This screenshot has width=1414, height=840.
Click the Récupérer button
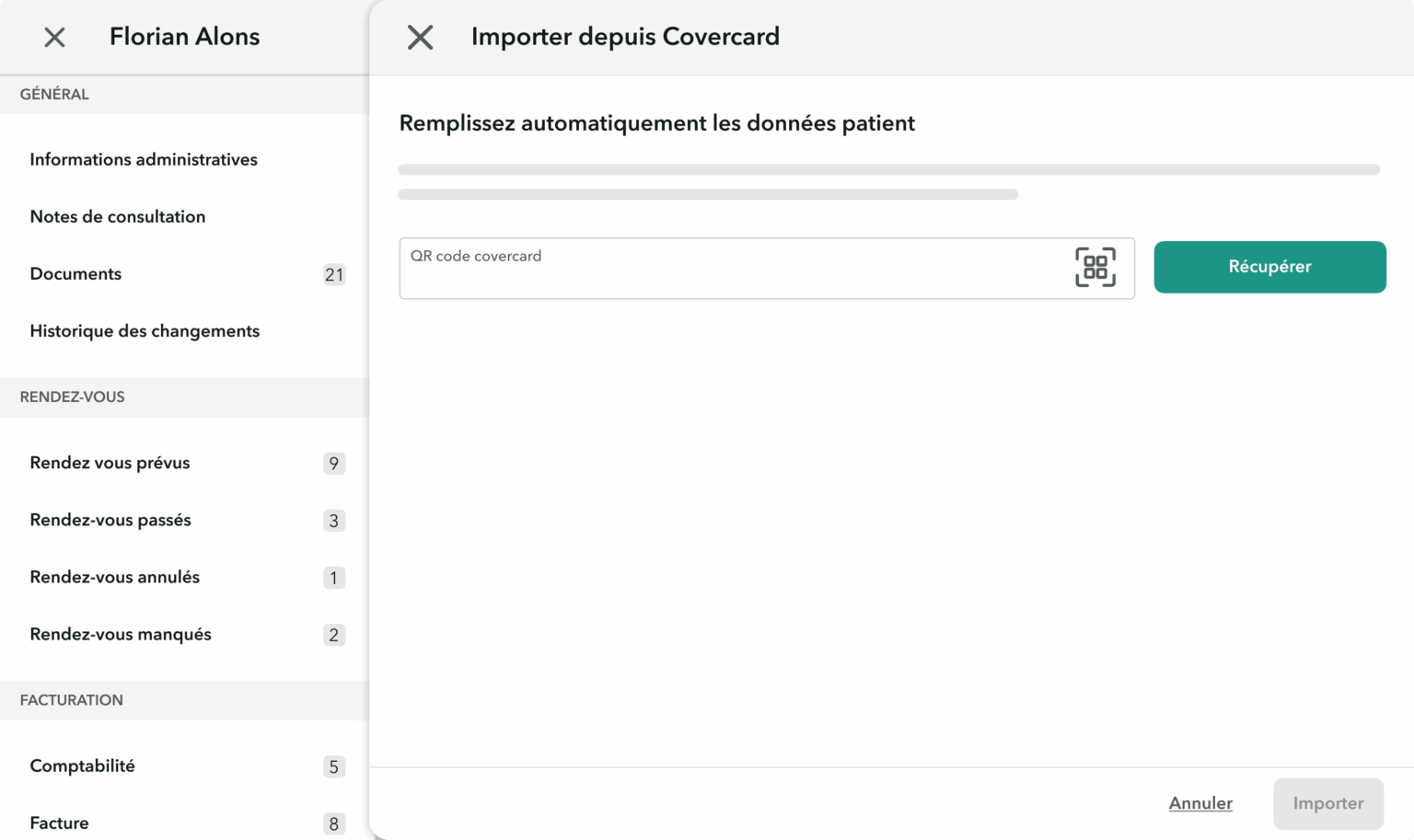pos(1269,267)
